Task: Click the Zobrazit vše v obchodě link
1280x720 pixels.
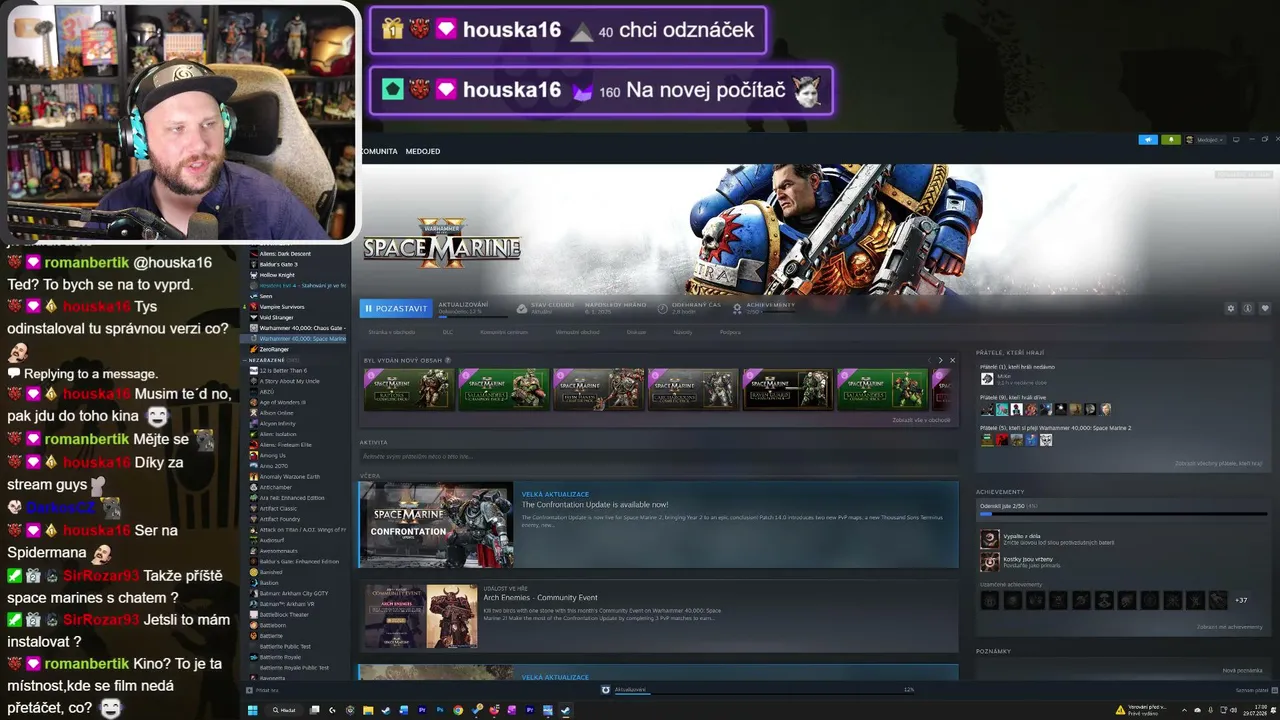Action: click(921, 420)
